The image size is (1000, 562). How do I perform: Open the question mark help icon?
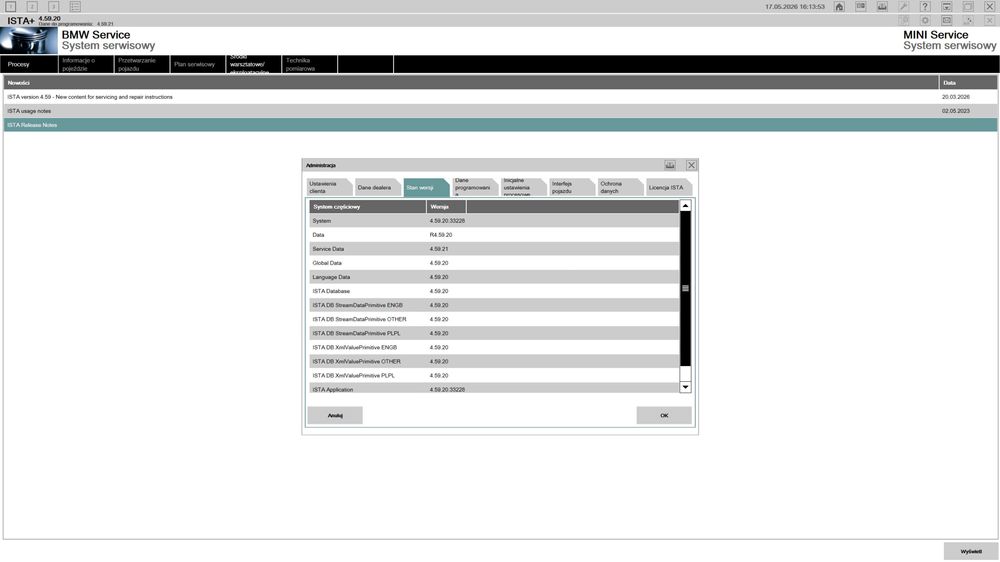click(x=925, y=6)
